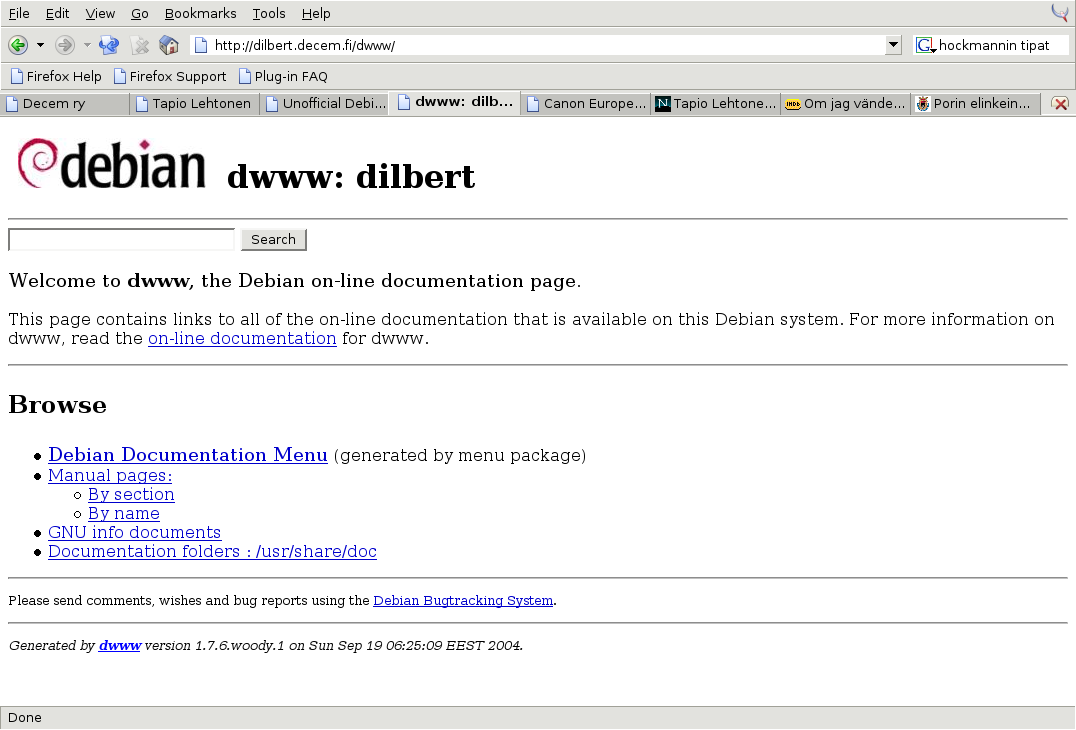Viewport: 1076px width, 730px height.
Task: Open the Forward button history dropdown arrow
Action: pyautogui.click(x=87, y=45)
